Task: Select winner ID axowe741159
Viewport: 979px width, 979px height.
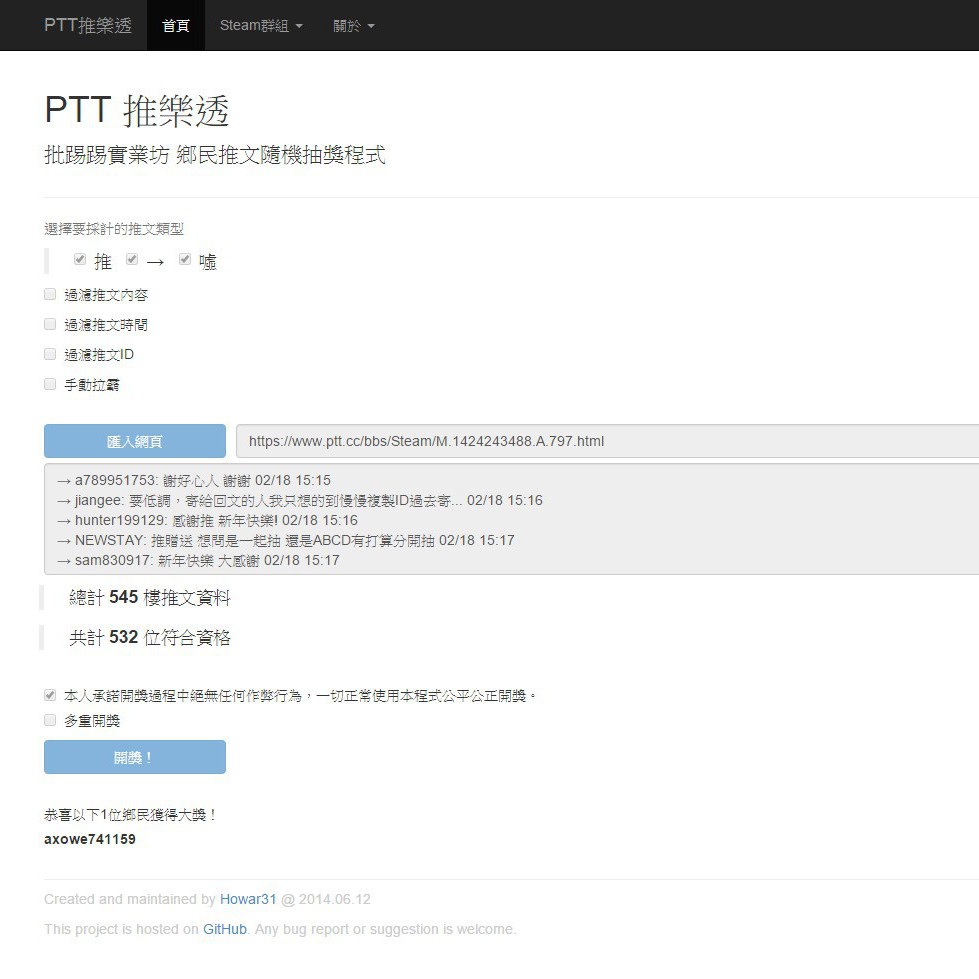Action: (90, 839)
